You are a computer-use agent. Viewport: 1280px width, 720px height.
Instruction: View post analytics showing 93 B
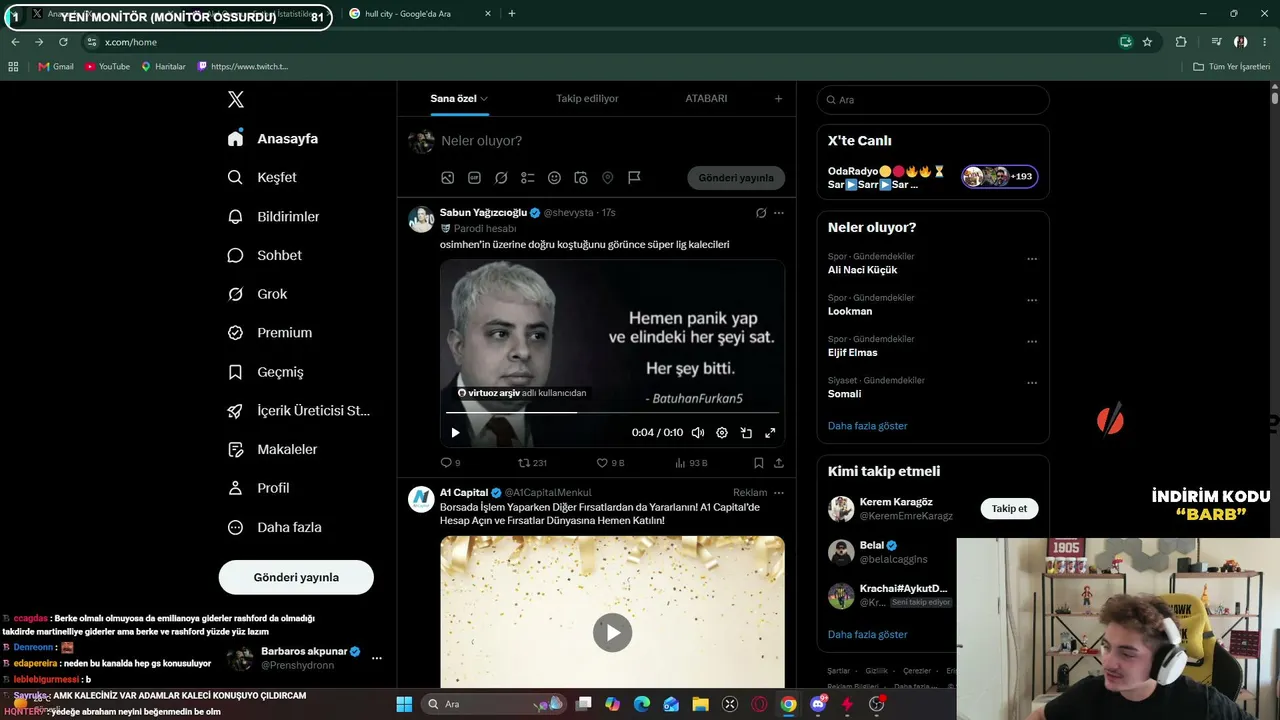[x=691, y=463]
